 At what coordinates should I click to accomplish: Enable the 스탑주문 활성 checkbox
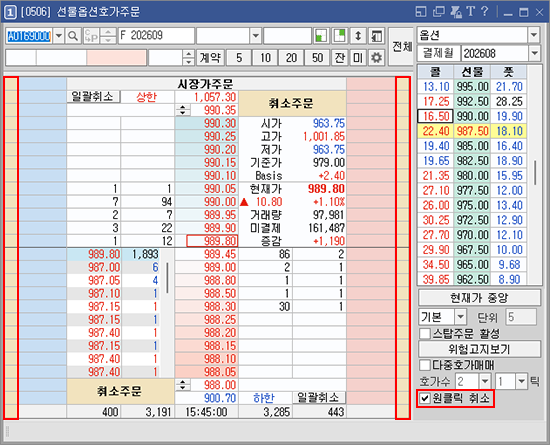(x=425, y=333)
